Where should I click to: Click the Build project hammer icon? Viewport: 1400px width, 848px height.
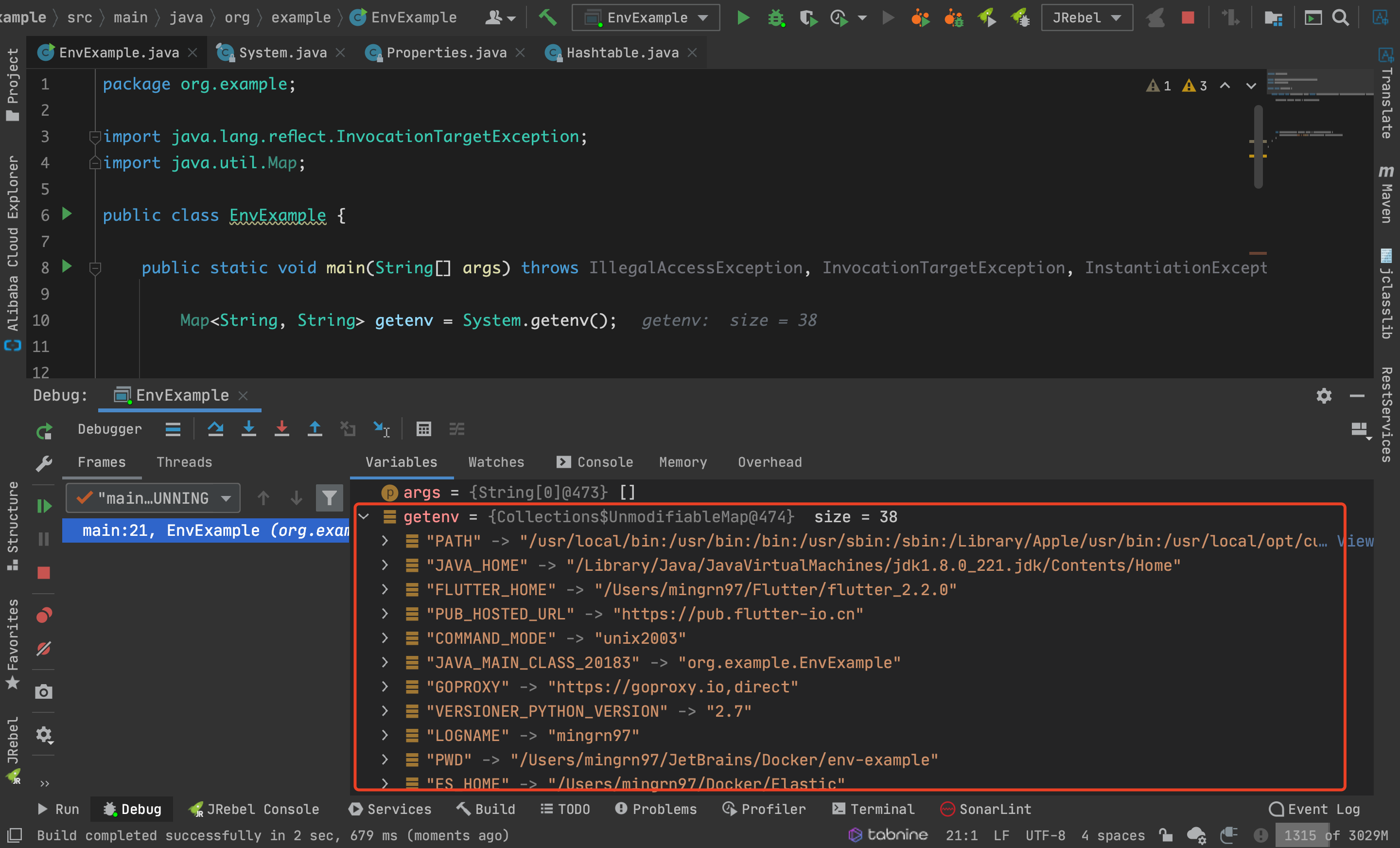coord(548,18)
